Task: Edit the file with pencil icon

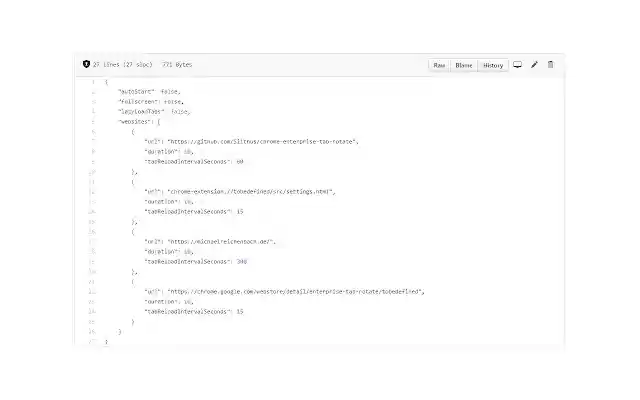Action: tap(534, 64)
